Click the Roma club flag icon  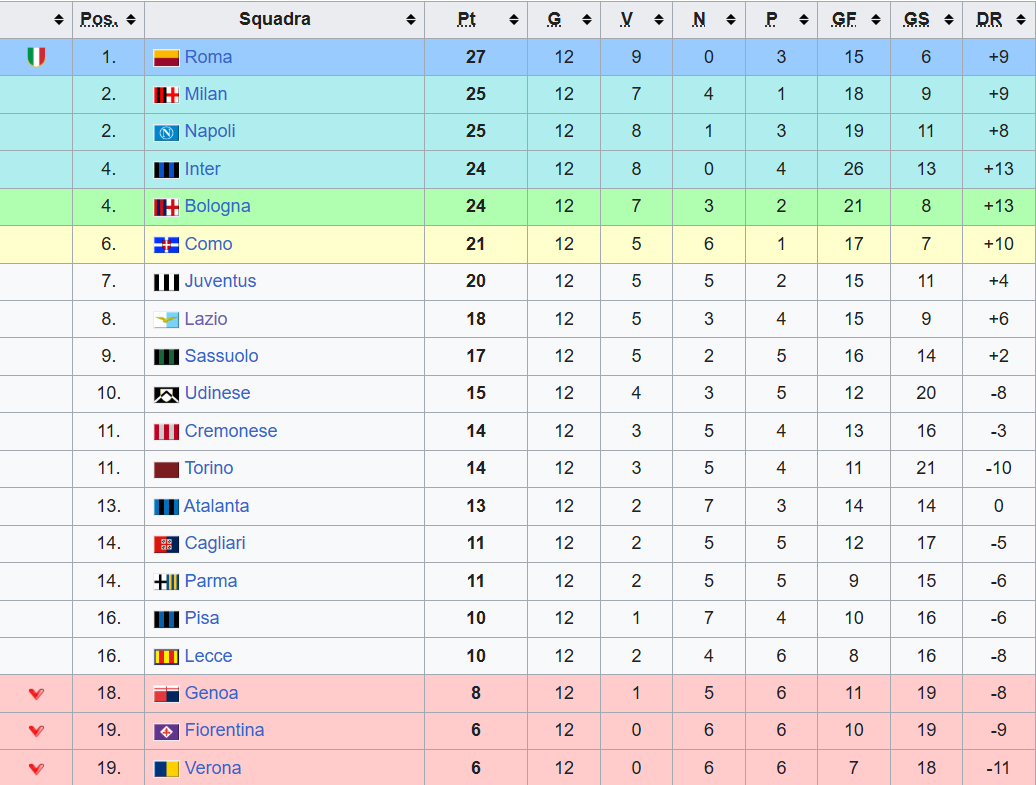click(166, 58)
